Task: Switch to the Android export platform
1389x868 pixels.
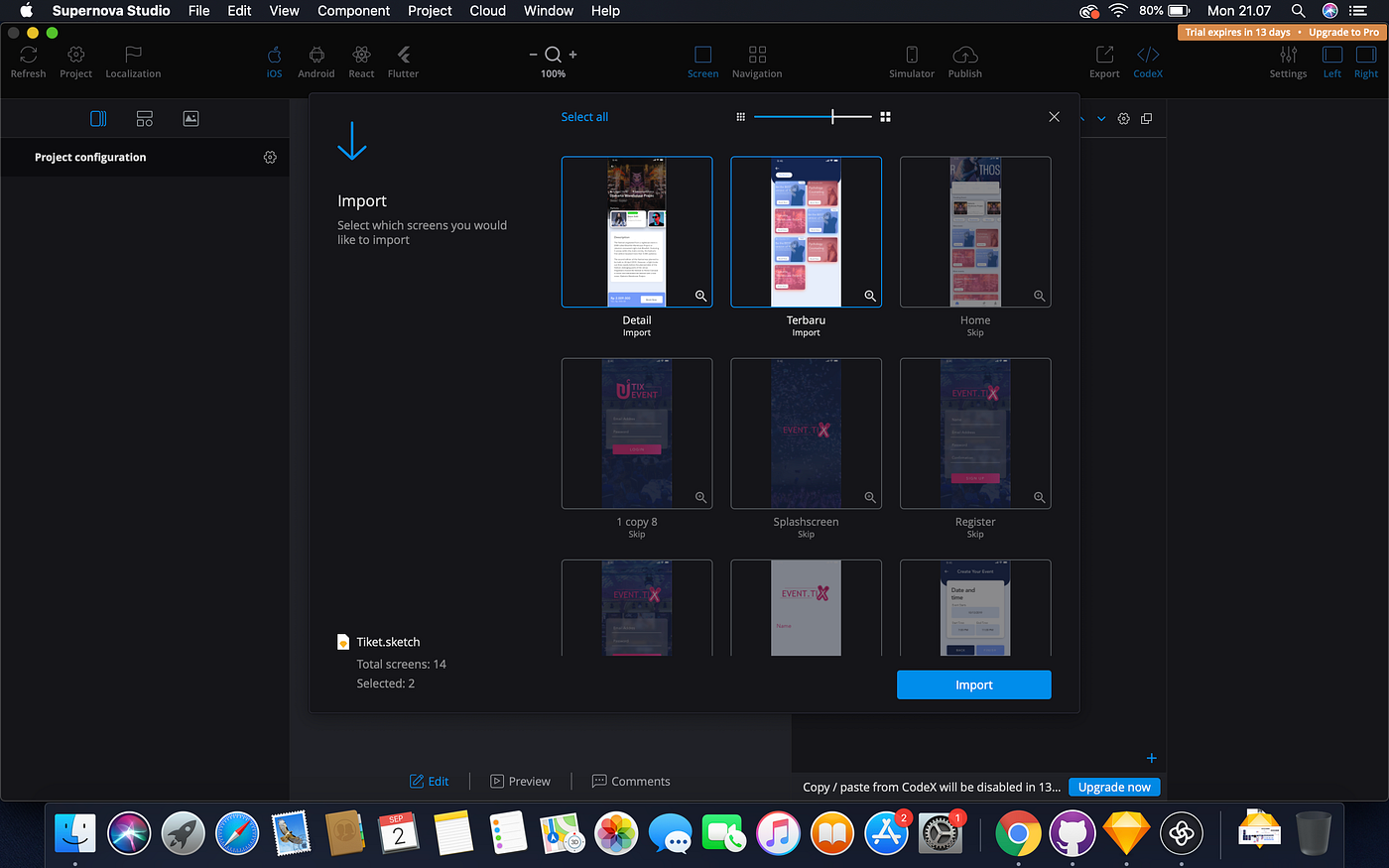Action: tap(316, 62)
